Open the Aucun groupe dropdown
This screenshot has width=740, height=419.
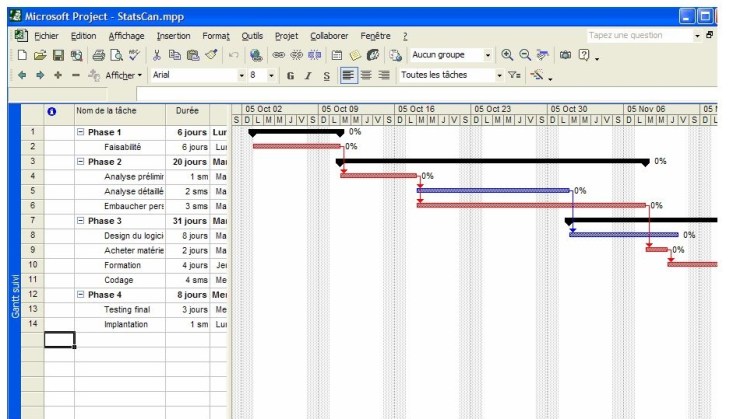click(x=488, y=55)
